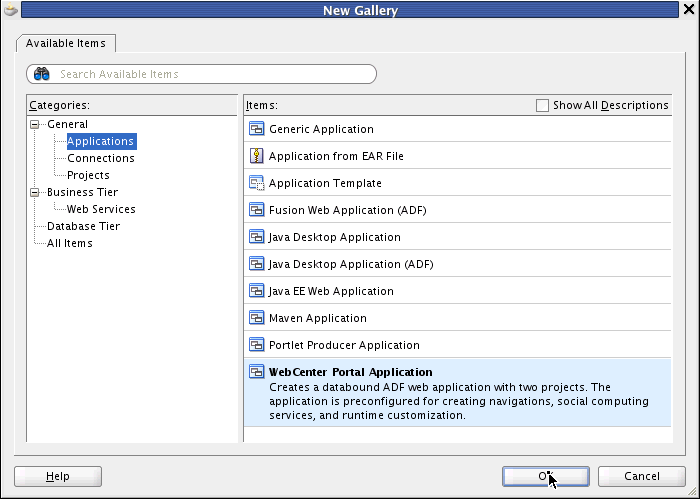This screenshot has height=499, width=700.
Task: Click the binoculars search icon
Action: (41, 74)
